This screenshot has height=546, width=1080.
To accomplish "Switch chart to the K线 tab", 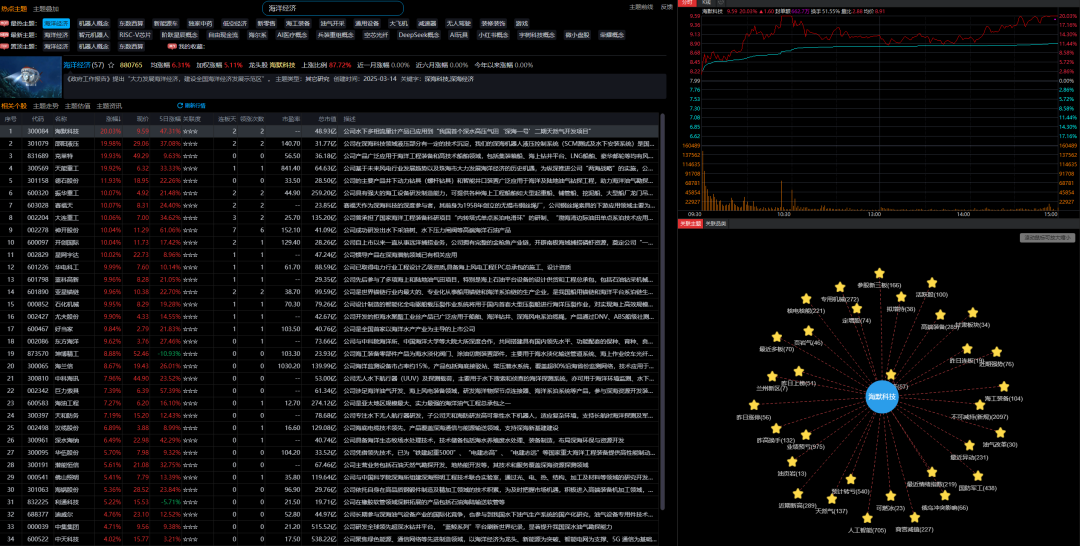I will pos(706,3).
